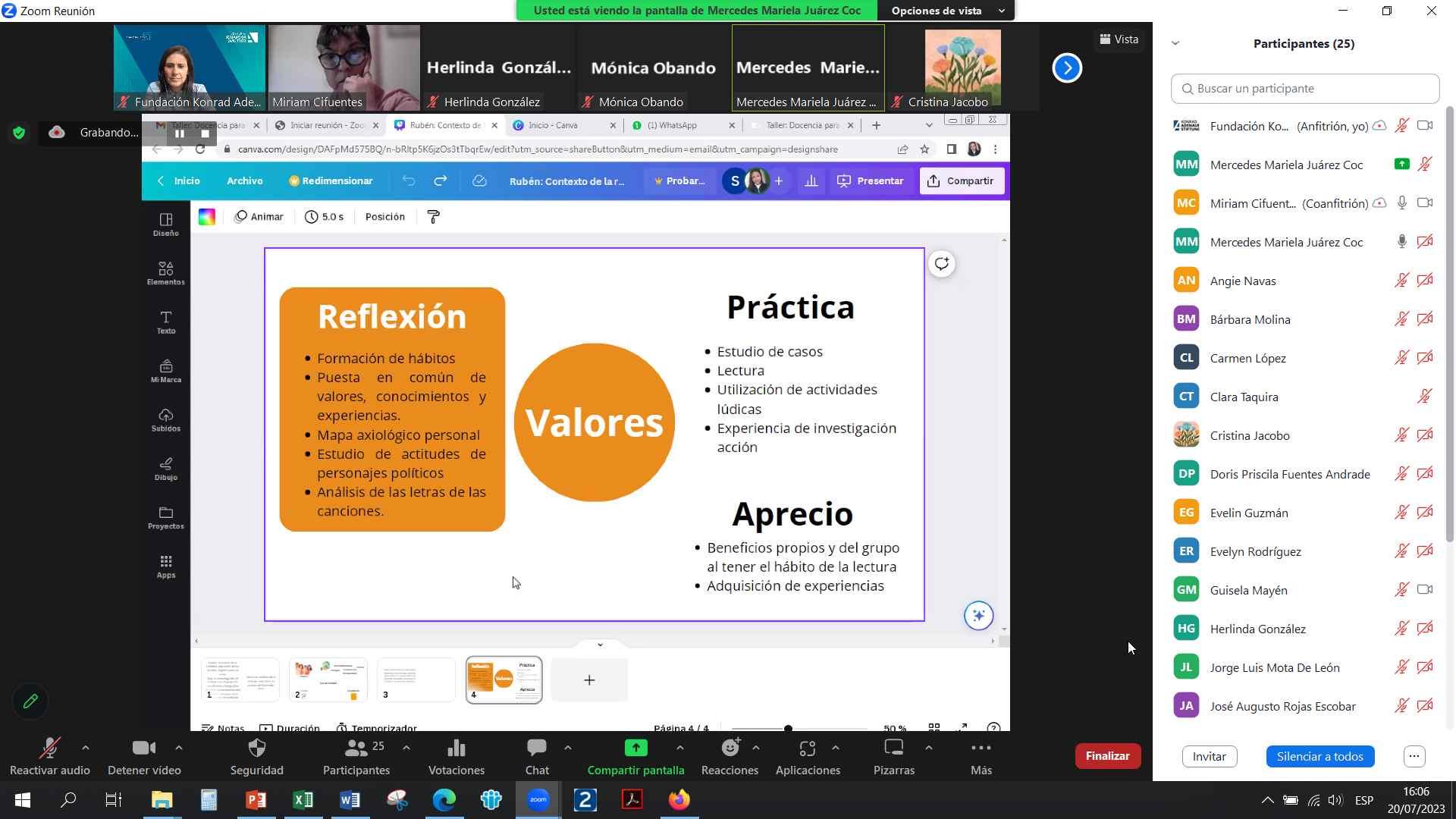Click the Reacciones smiley icon
Image resolution: width=1456 pixels, height=819 pixels.
pyautogui.click(x=730, y=748)
